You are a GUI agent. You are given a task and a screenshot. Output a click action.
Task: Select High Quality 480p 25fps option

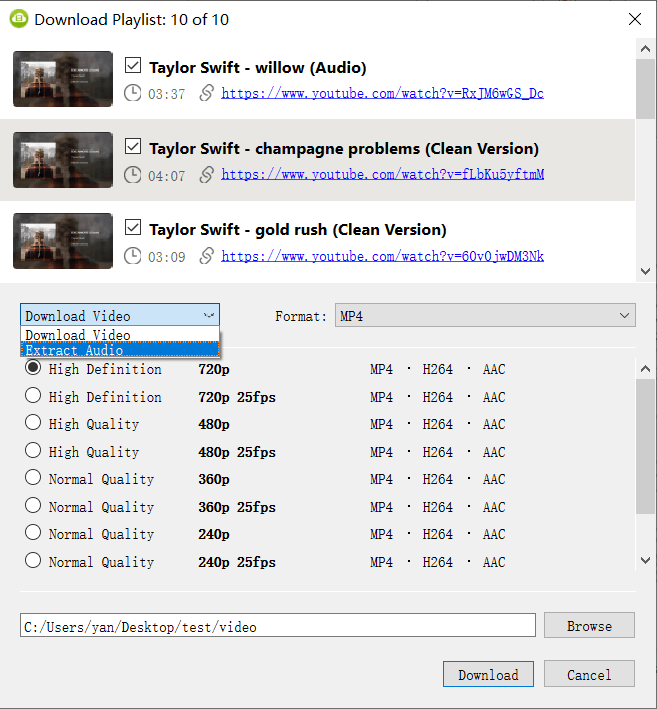coord(33,451)
